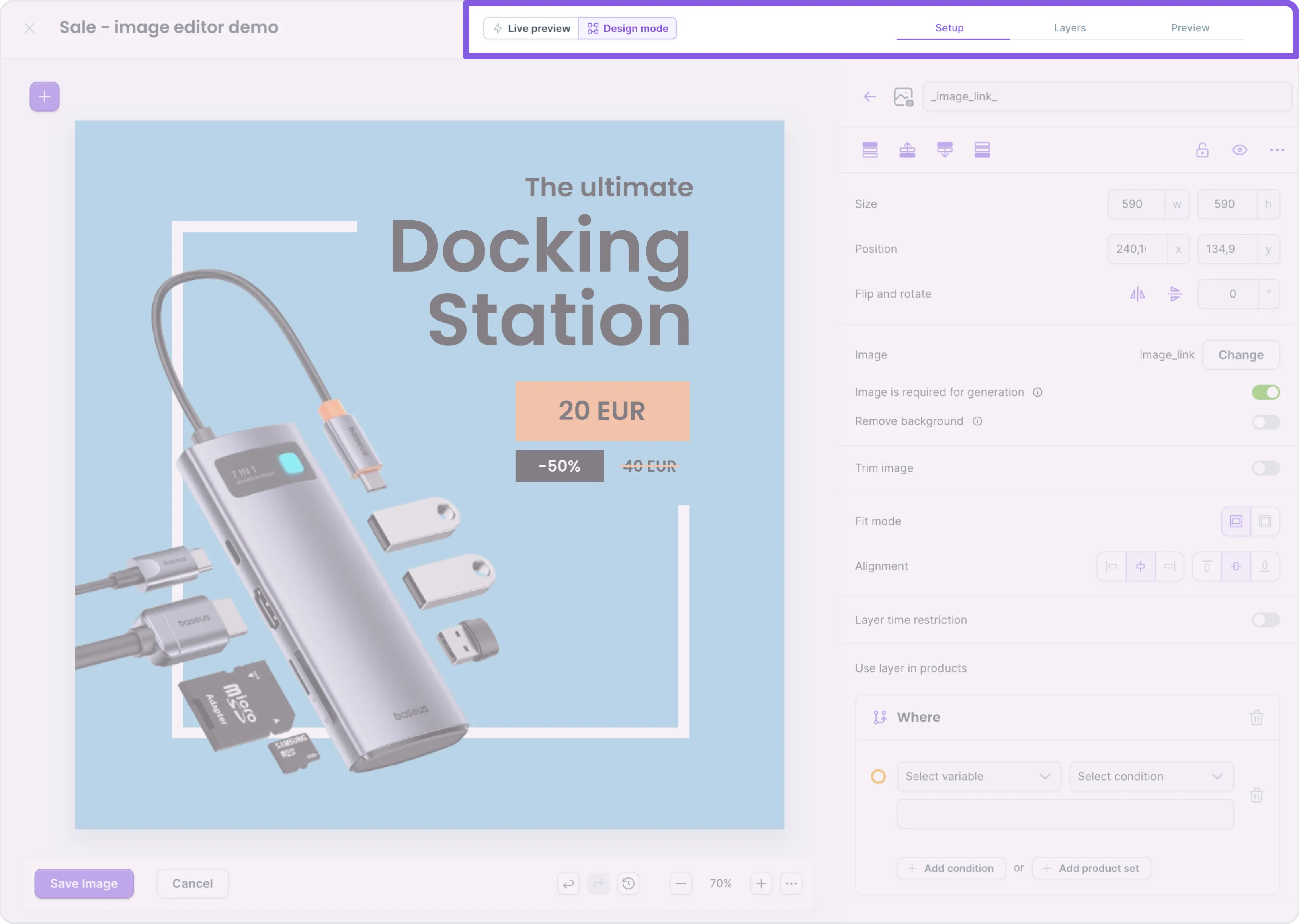This screenshot has height=924, width=1299.
Task: Redo the last undone change
Action: (598, 883)
